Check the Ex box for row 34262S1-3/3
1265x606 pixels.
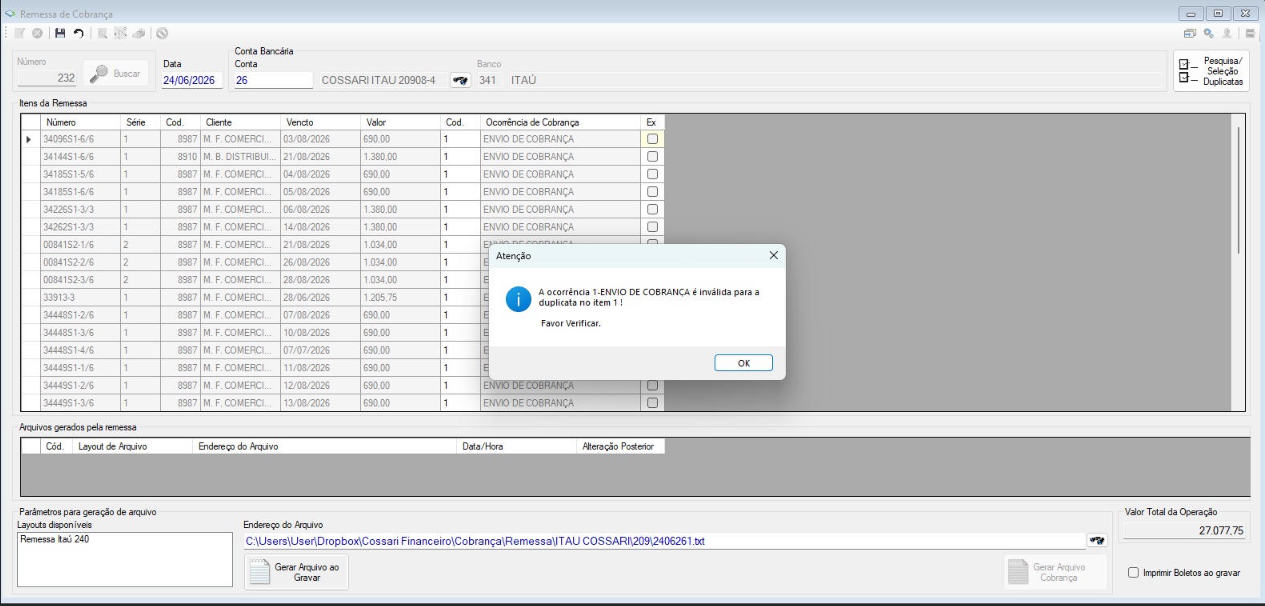pyautogui.click(x=652, y=227)
